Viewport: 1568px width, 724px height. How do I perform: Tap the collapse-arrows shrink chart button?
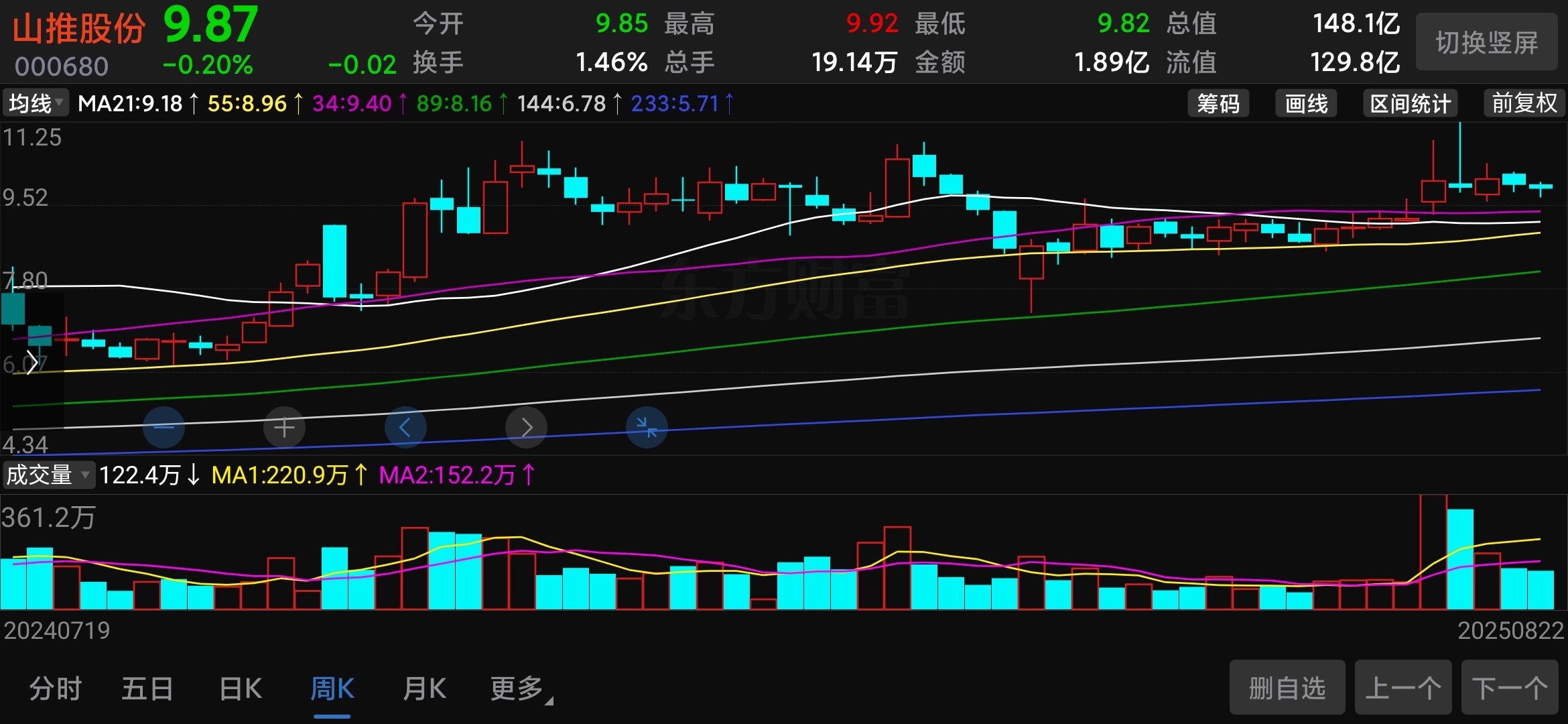click(647, 427)
